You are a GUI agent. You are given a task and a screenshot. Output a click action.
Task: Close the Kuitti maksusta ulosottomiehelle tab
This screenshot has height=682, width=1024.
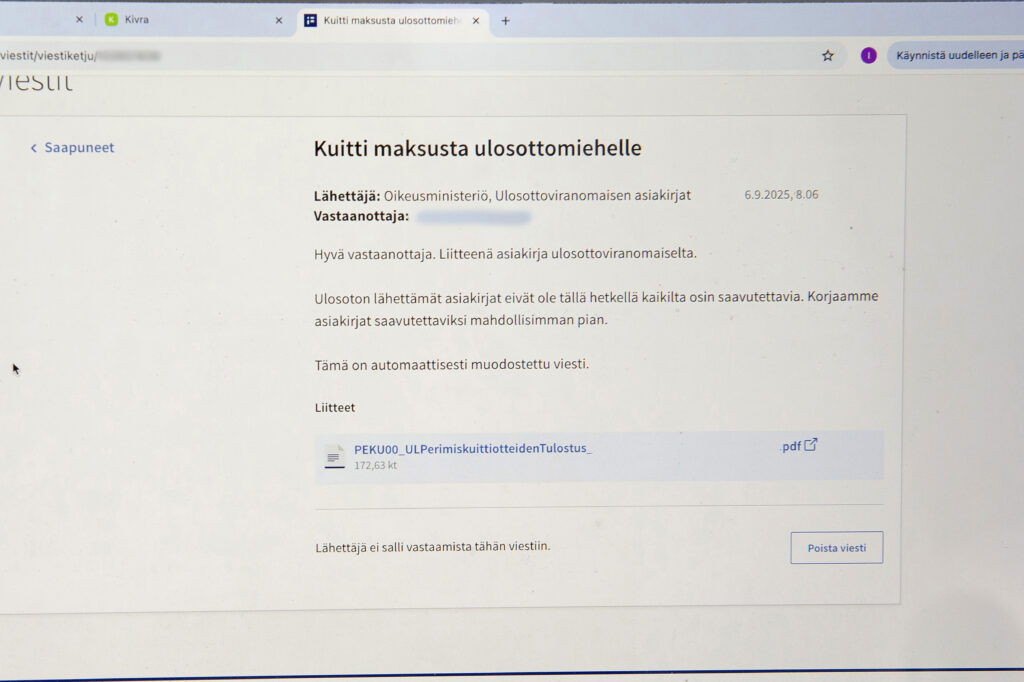click(476, 20)
